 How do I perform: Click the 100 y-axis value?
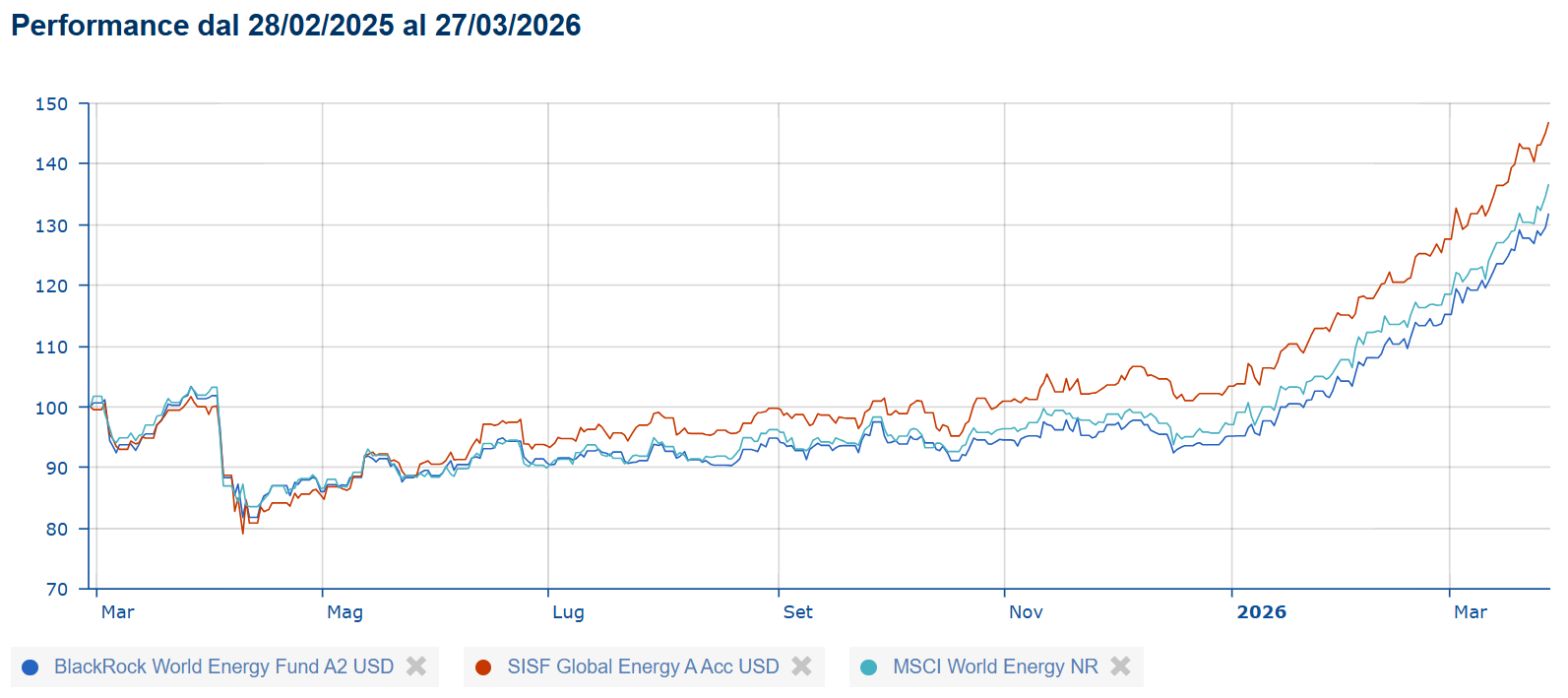(51, 408)
